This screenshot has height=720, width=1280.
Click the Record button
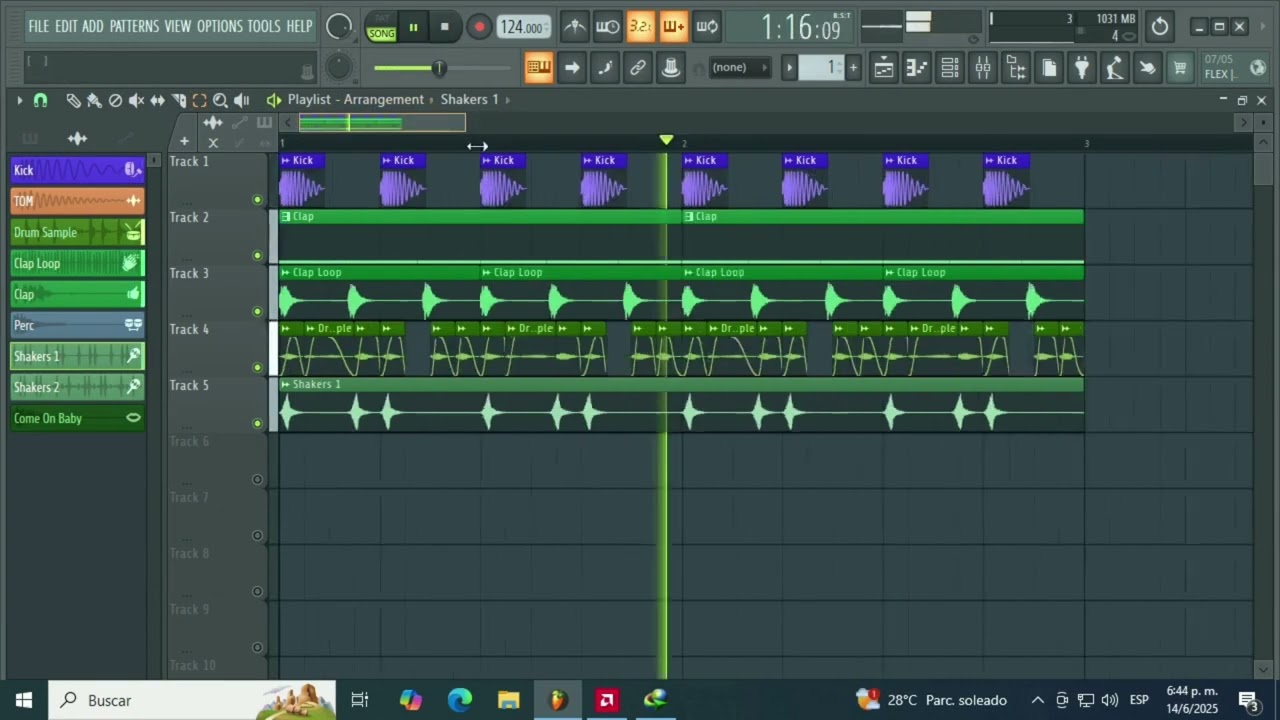479,27
